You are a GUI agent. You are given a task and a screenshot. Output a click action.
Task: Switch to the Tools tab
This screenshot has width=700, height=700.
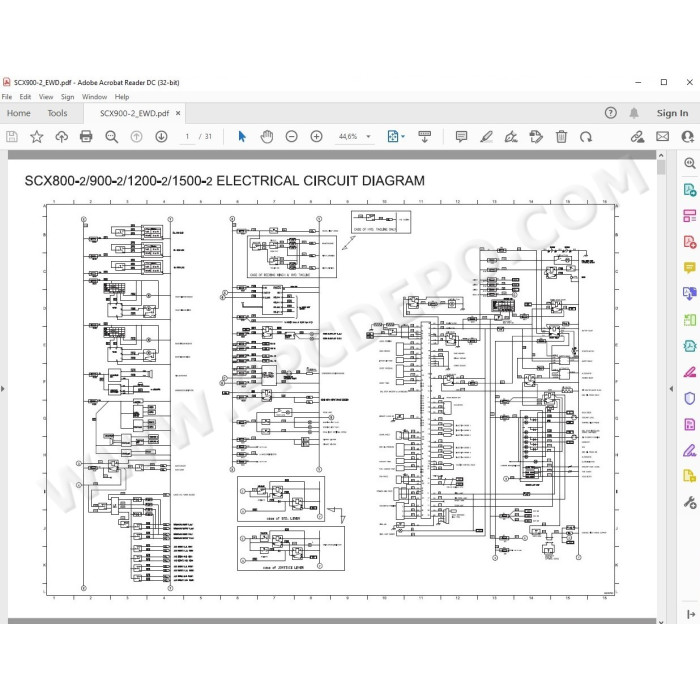(57, 113)
